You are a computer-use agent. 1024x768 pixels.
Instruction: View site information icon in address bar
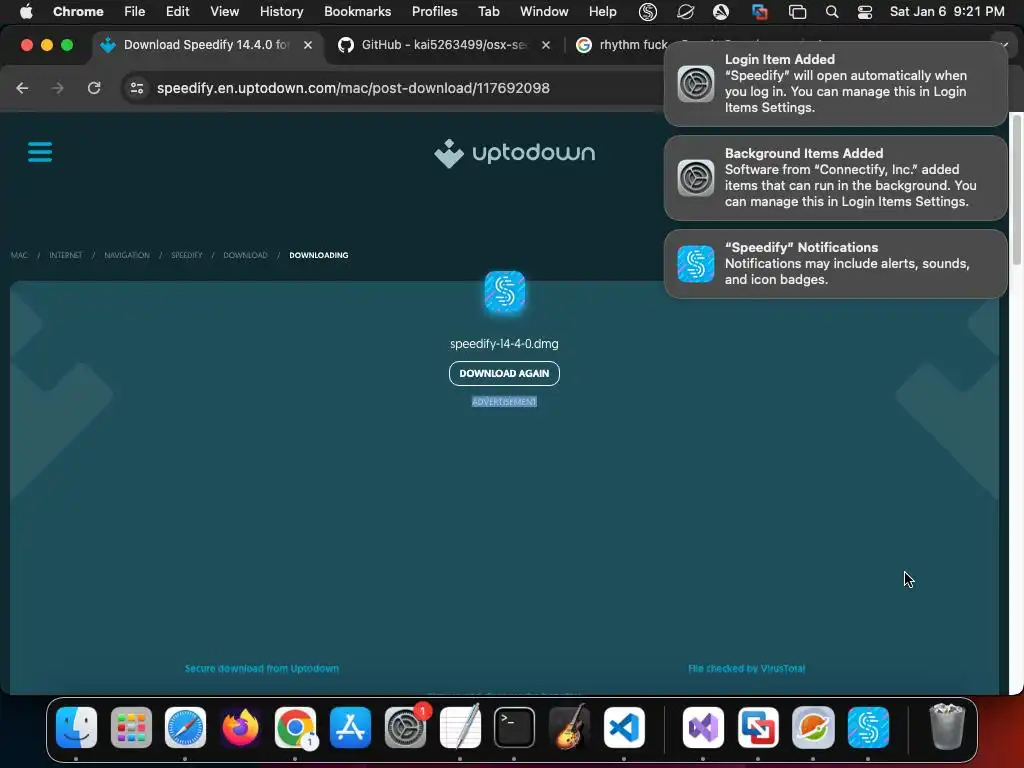(136, 88)
